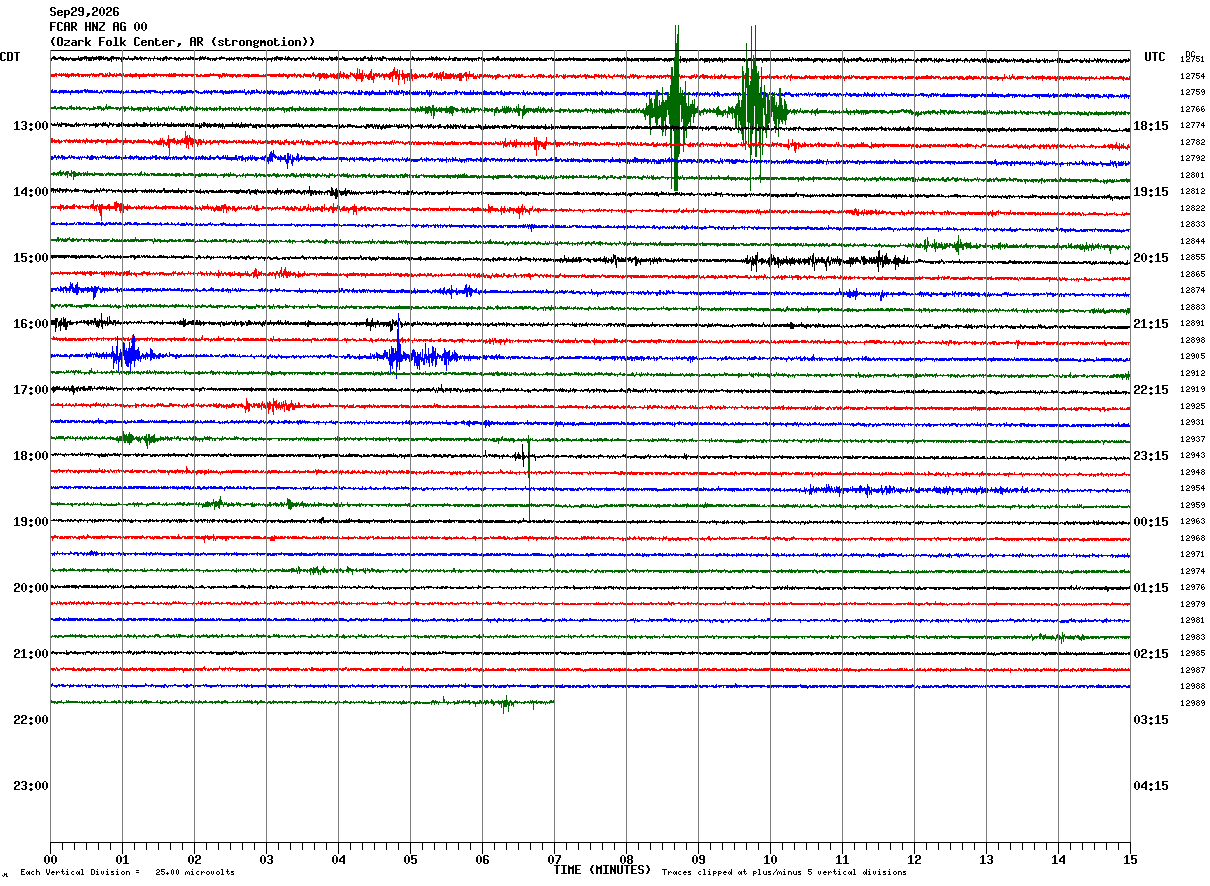Click the TIME (MINUTES) axis title
Screen dimensions: 1210x886
click(602, 870)
